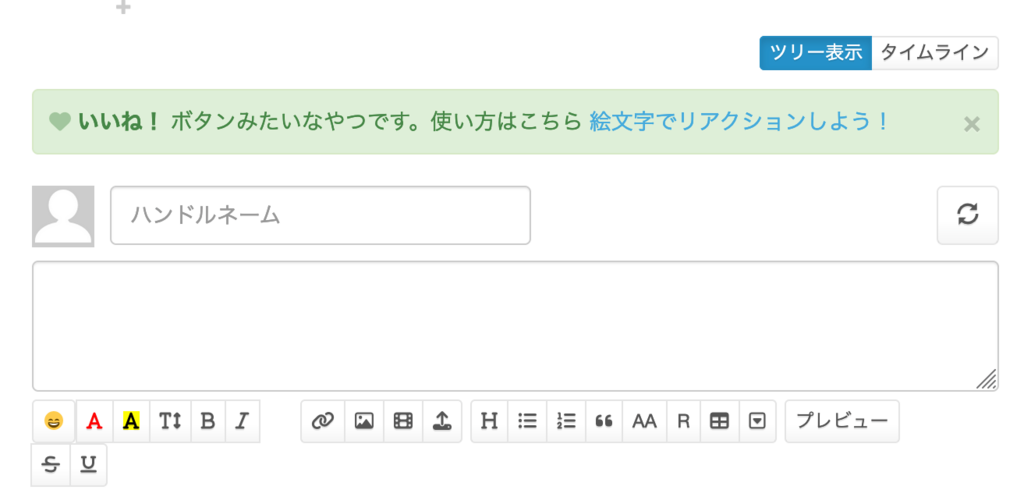The height and width of the screenshot is (497, 1024).
Task: Select the red text color icon
Action: coord(95,421)
